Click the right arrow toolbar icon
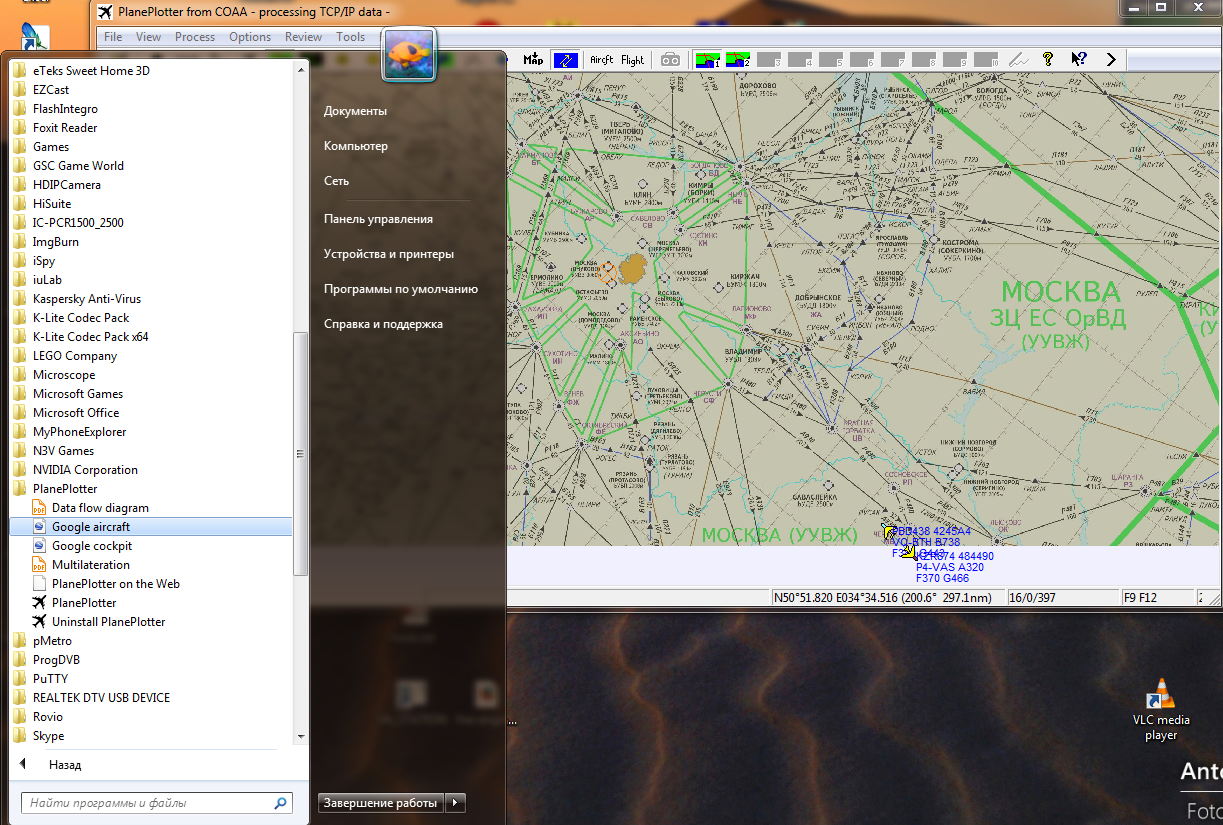1223x825 pixels. (x=1111, y=60)
